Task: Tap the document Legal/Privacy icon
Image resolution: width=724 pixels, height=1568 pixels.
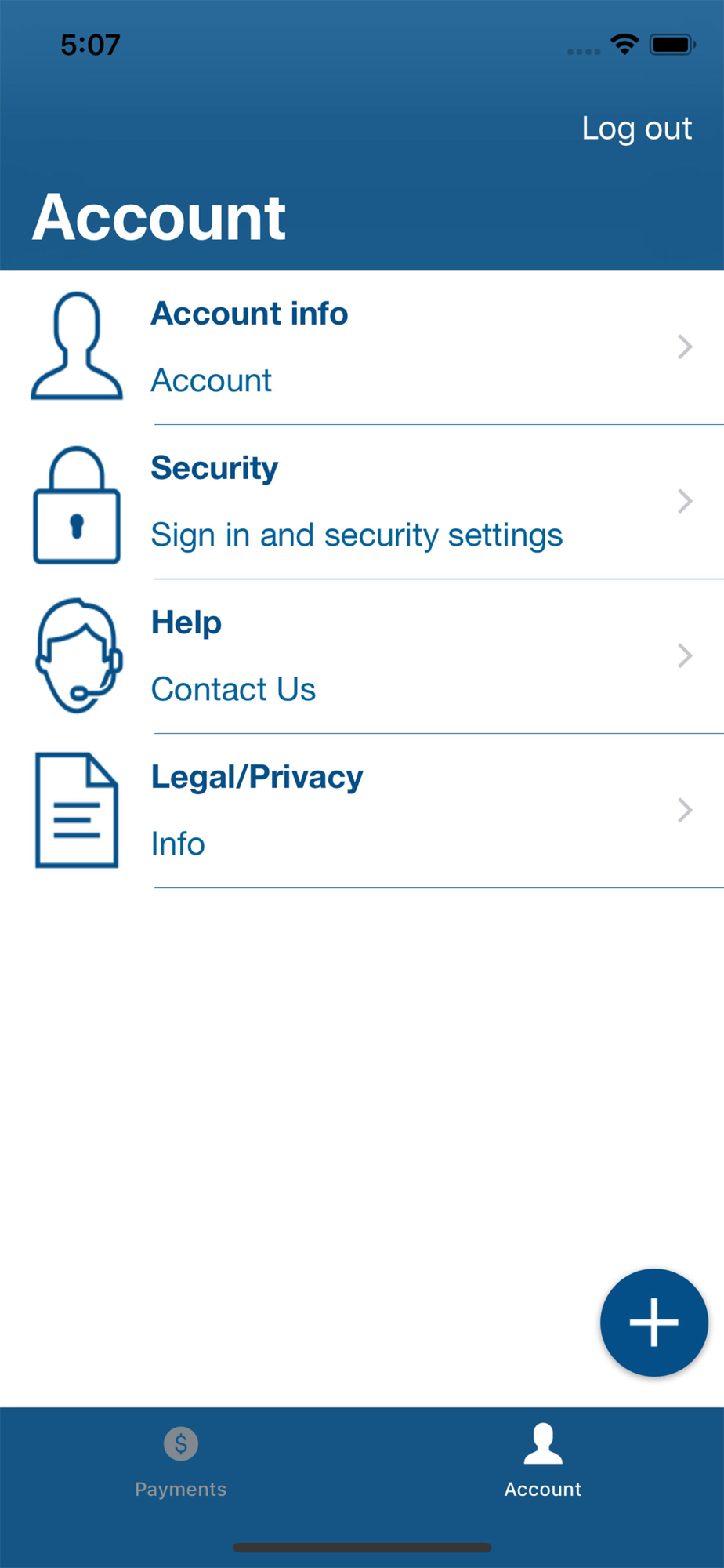Action: click(x=77, y=810)
